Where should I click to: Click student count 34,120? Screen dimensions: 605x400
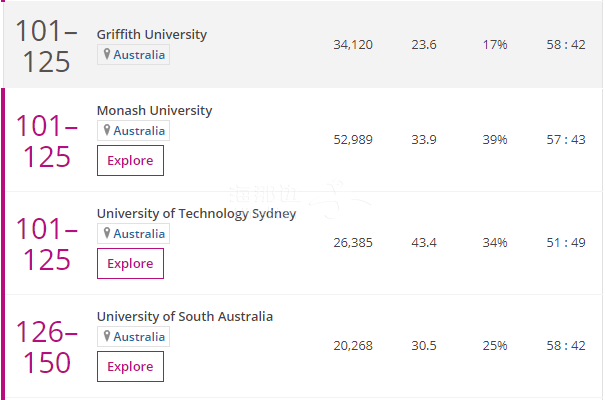(x=353, y=45)
